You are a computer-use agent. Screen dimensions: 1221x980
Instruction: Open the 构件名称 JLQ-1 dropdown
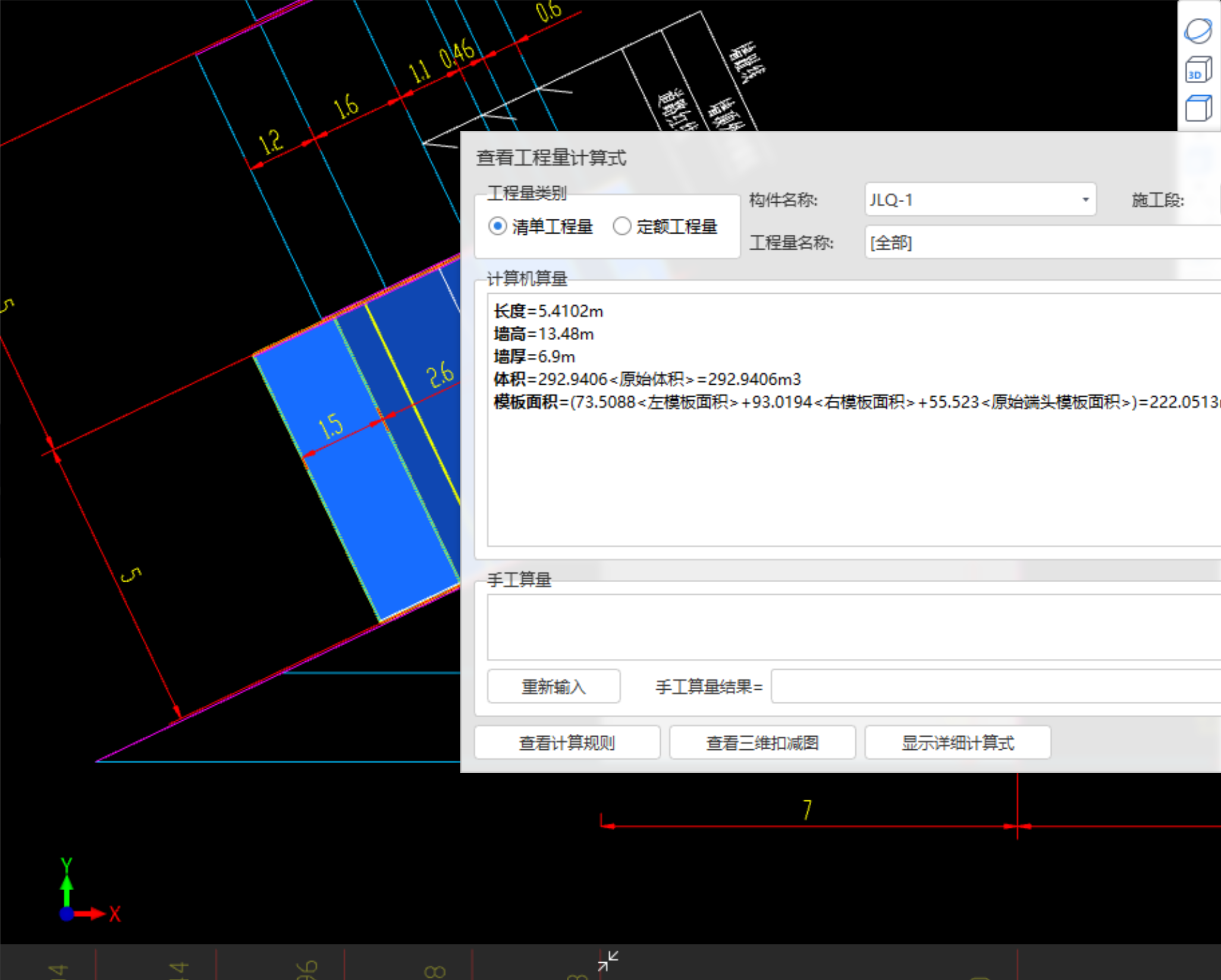point(980,200)
